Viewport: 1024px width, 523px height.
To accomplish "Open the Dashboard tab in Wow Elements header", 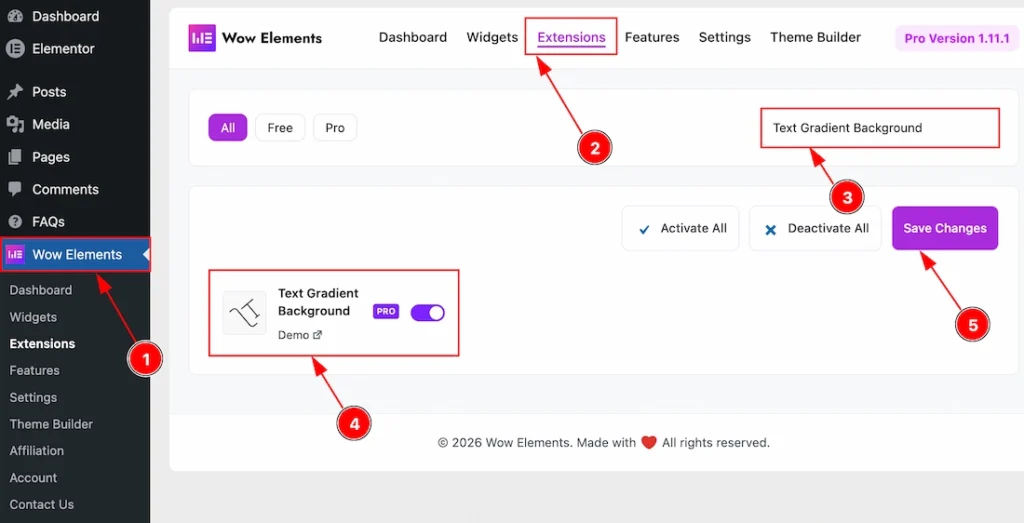I will coord(413,37).
